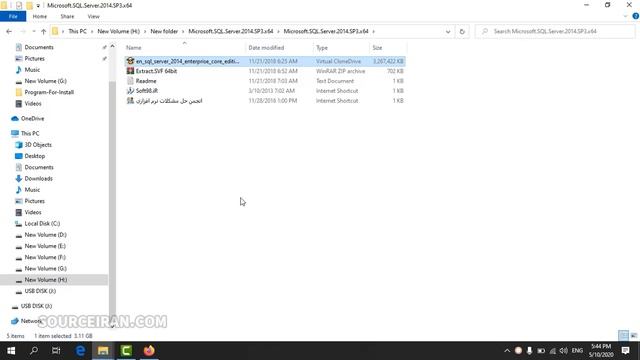This screenshot has height=360, width=640.
Task: Select the Extract.SVF 64bit archive icon
Action: coord(130,71)
